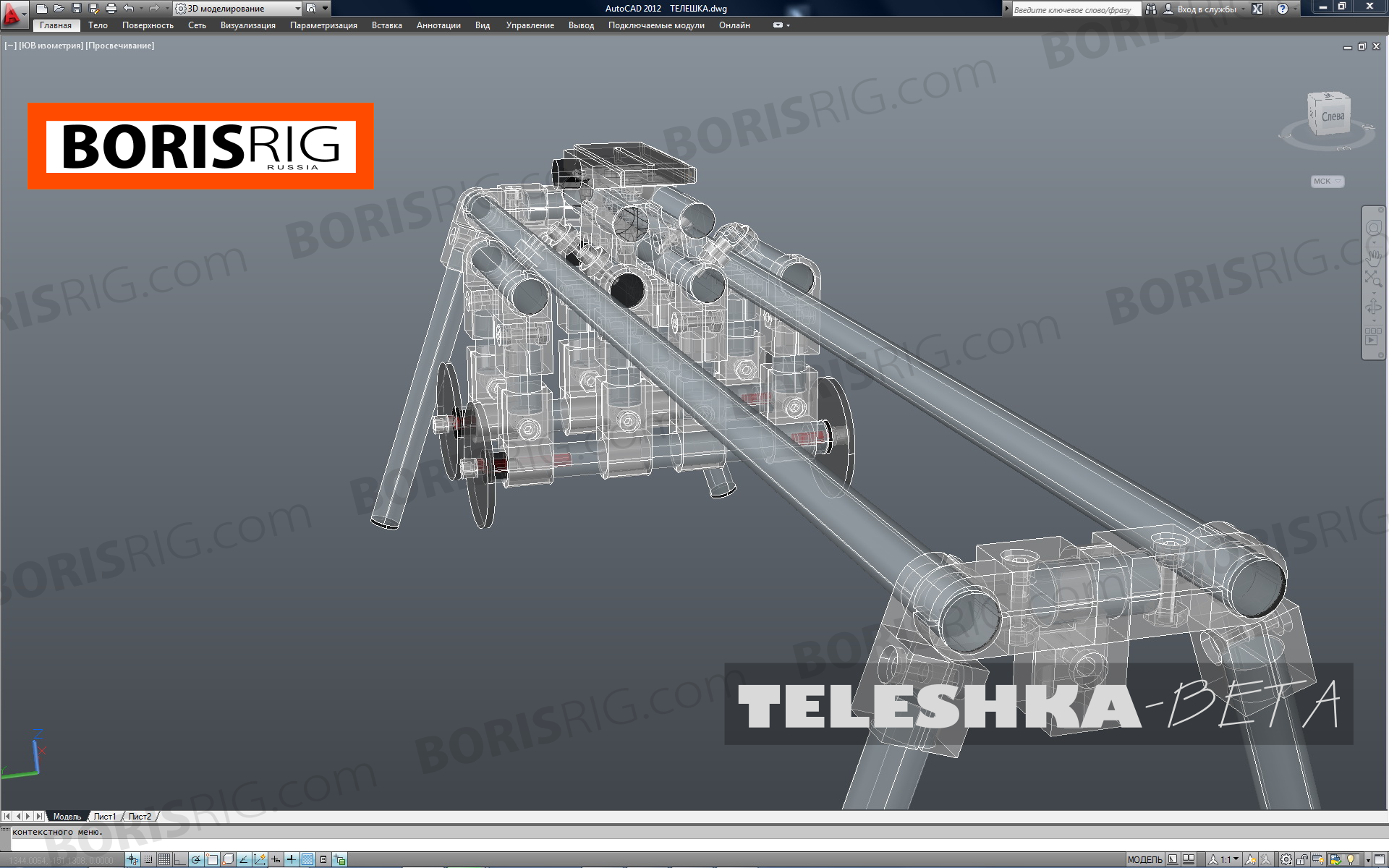The width and height of the screenshot is (1389, 868).
Task: Open the Сеть ribbon tab
Action: [x=197, y=25]
